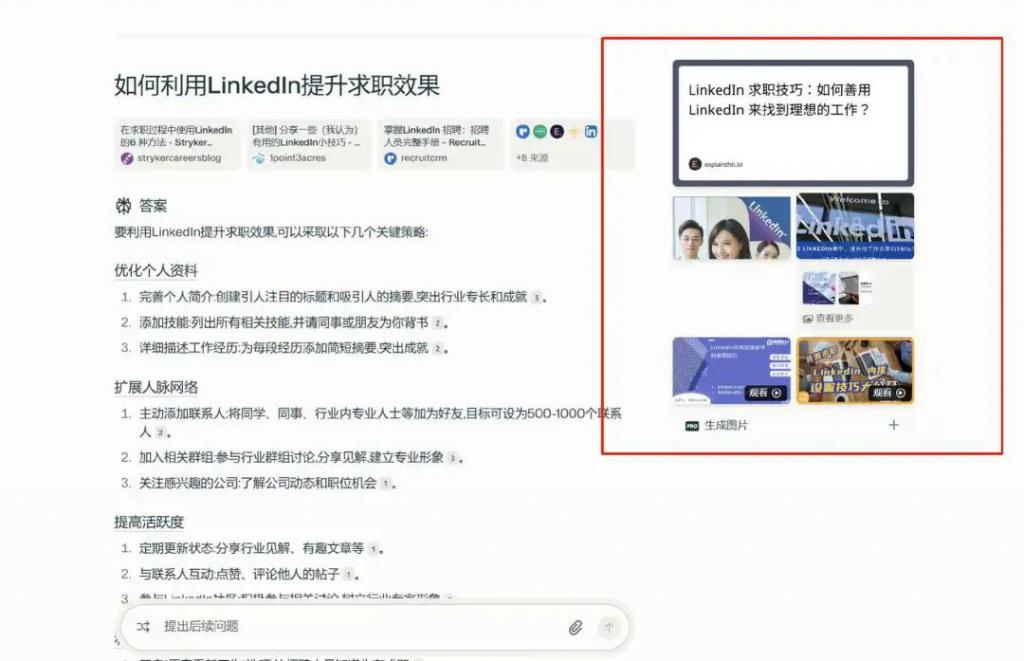Click the paperclip attach file icon
The width and height of the screenshot is (1024, 661).
[x=575, y=627]
